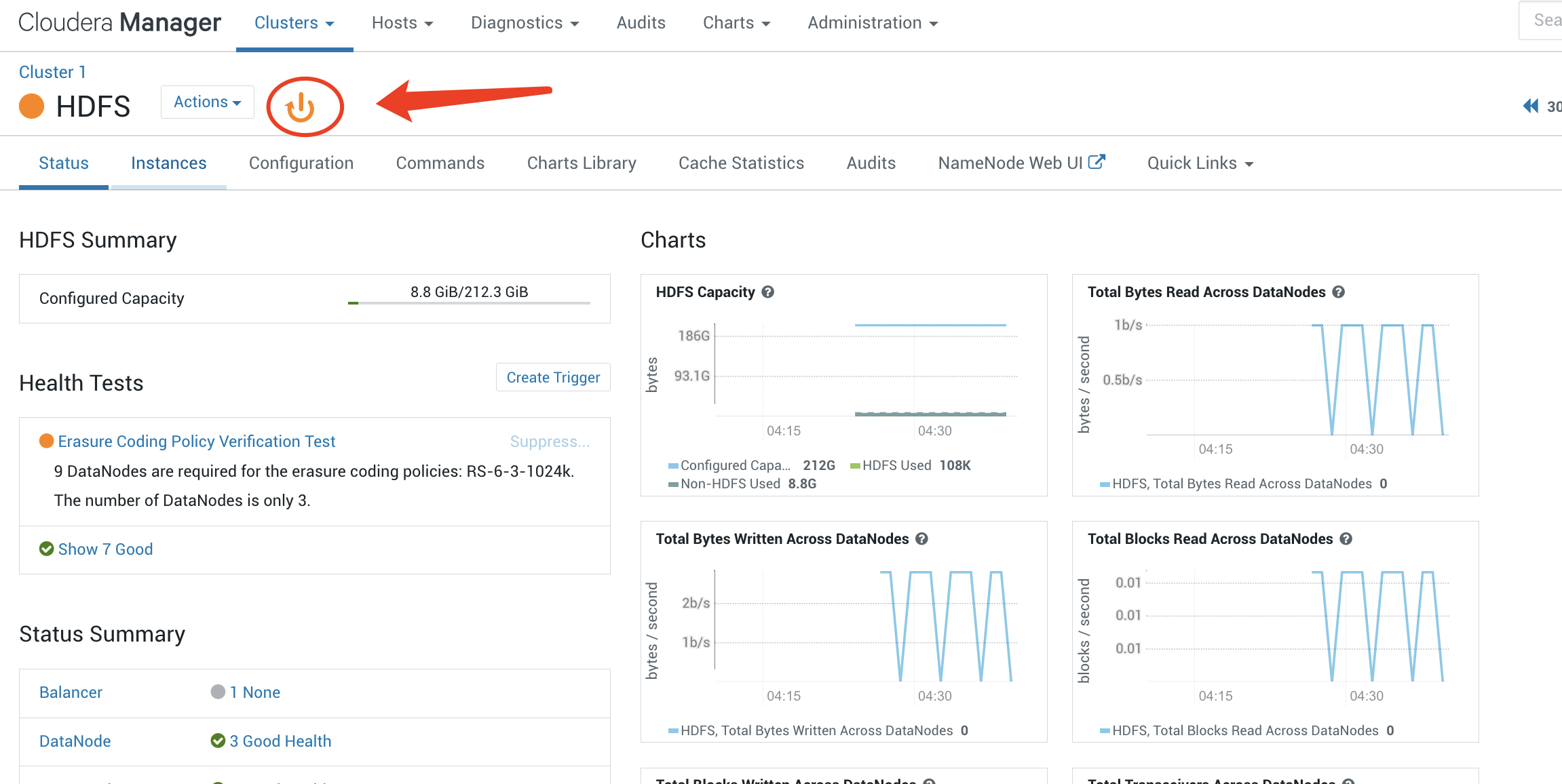Open the HDFS Actions dropdown
This screenshot has height=784, width=1562.
(208, 102)
